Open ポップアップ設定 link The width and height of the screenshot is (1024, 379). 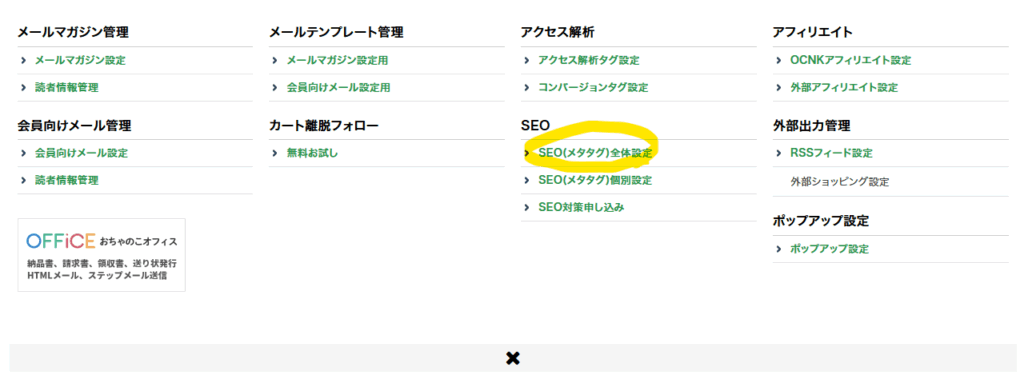[x=829, y=249]
